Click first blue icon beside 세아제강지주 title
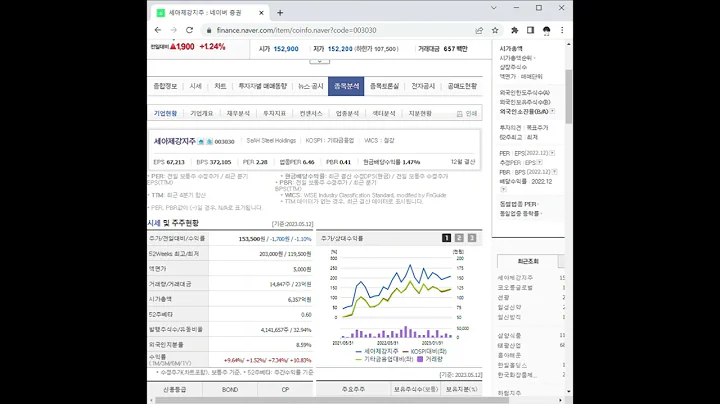The width and height of the screenshot is (720, 404). pos(201,141)
